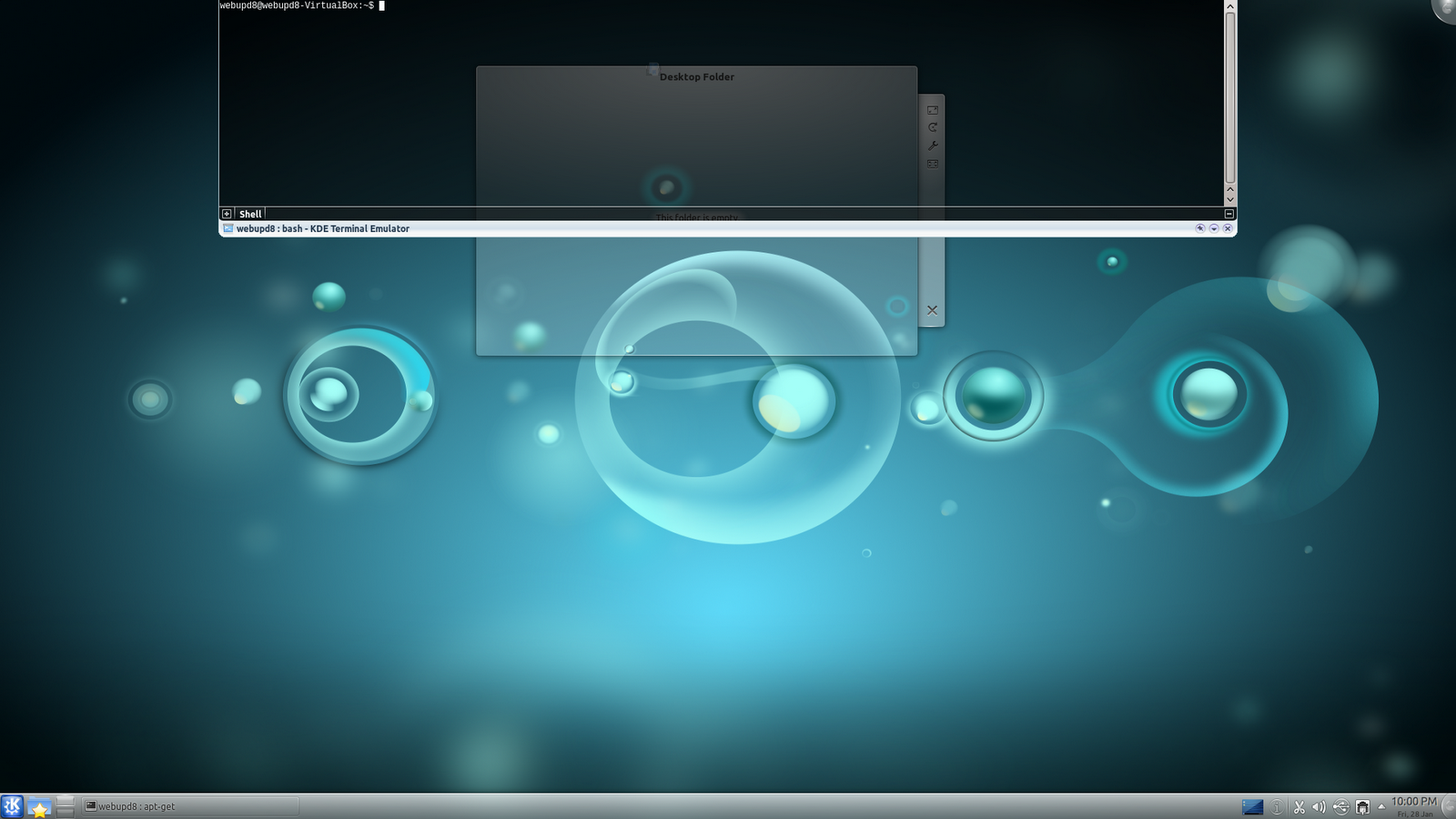Click the terminal vertical scrollbar handle
The height and width of the screenshot is (819, 1456).
click(x=1230, y=96)
